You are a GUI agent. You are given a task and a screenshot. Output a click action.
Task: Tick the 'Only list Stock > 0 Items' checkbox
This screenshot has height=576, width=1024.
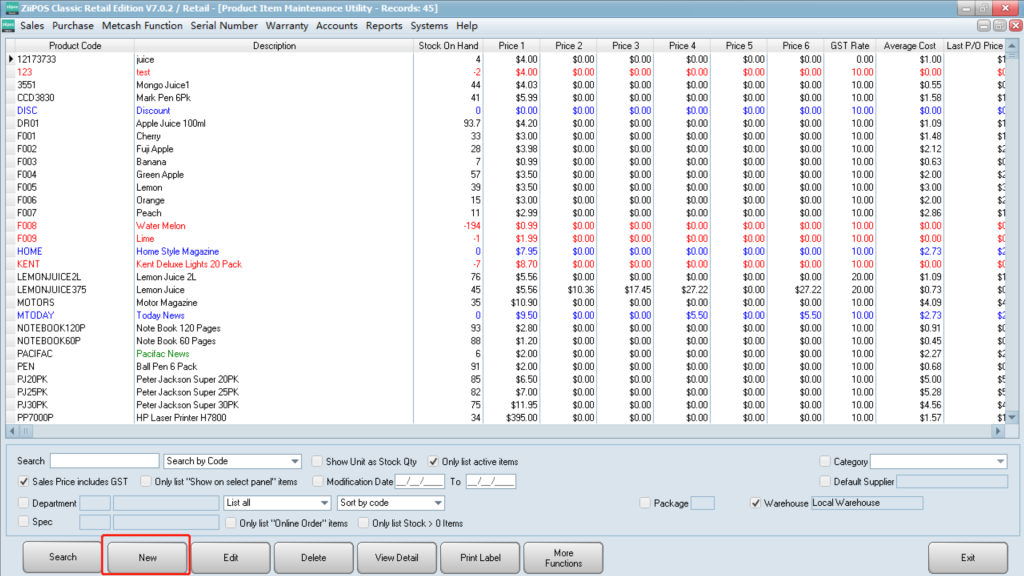pyautogui.click(x=364, y=523)
